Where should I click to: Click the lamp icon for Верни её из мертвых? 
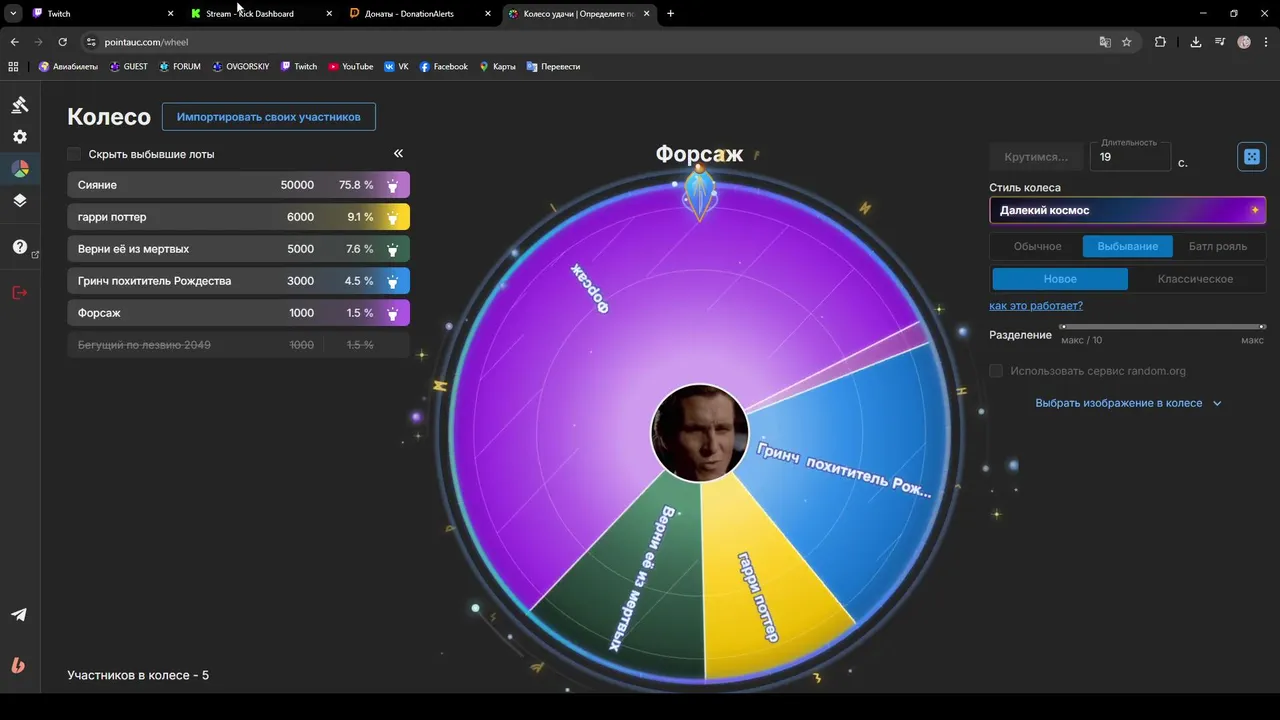click(393, 249)
